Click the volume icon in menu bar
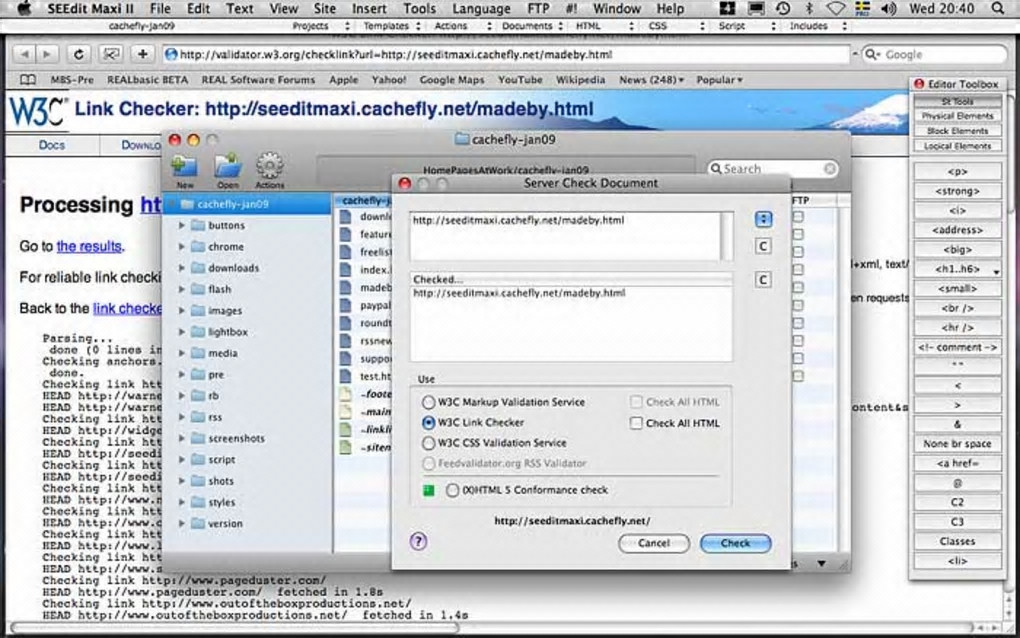This screenshot has height=638, width=1020. pos(887,8)
